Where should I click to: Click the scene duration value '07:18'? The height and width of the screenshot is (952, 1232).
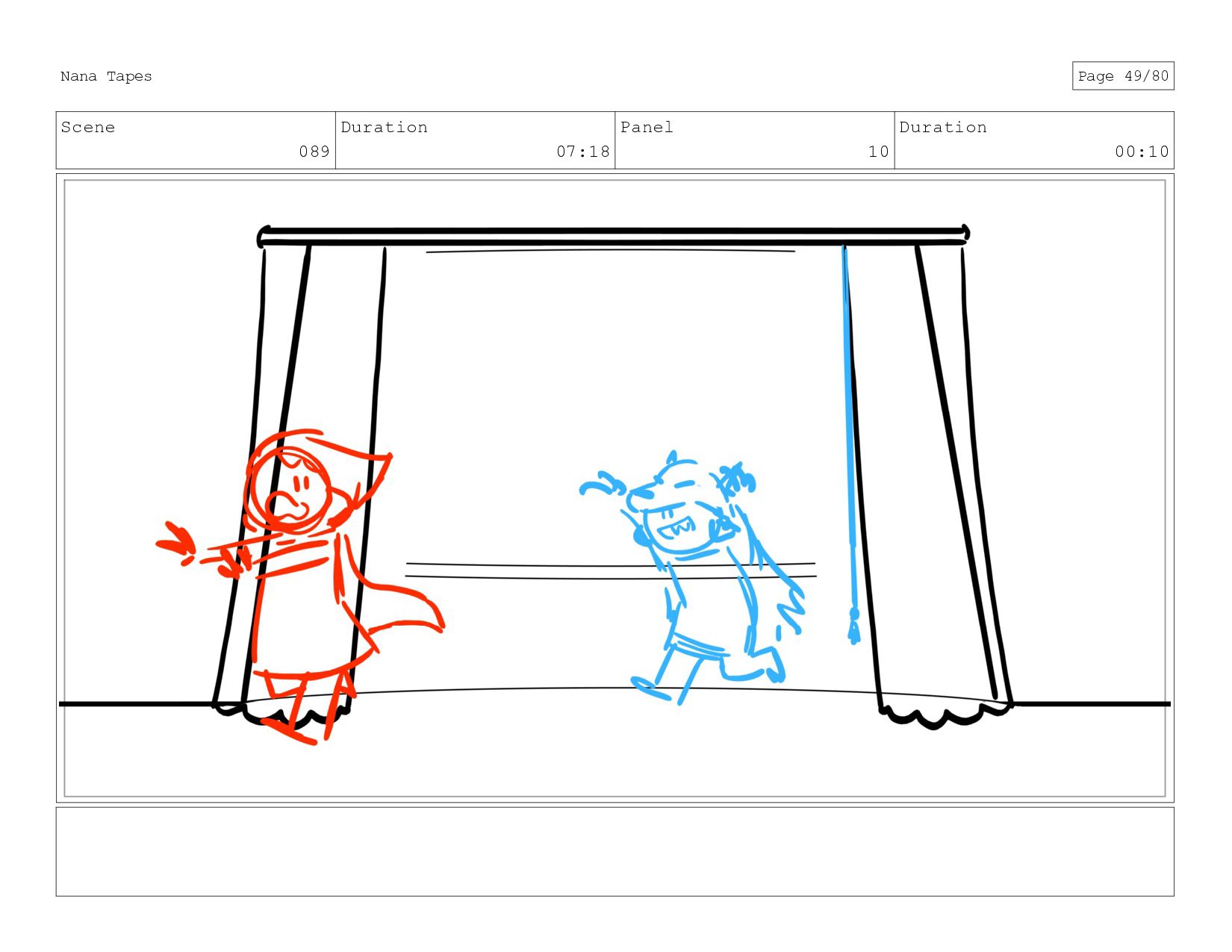click(583, 152)
